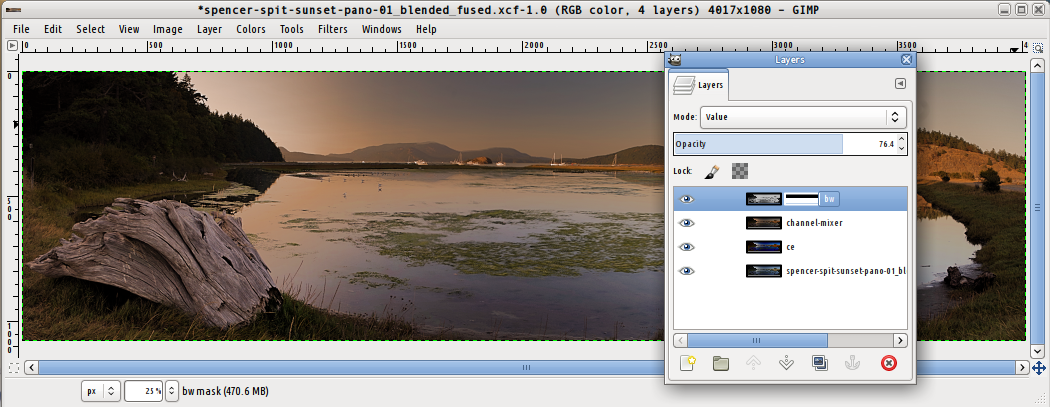Click the new layer group folder icon
This screenshot has height=407, width=1050.
click(720, 363)
